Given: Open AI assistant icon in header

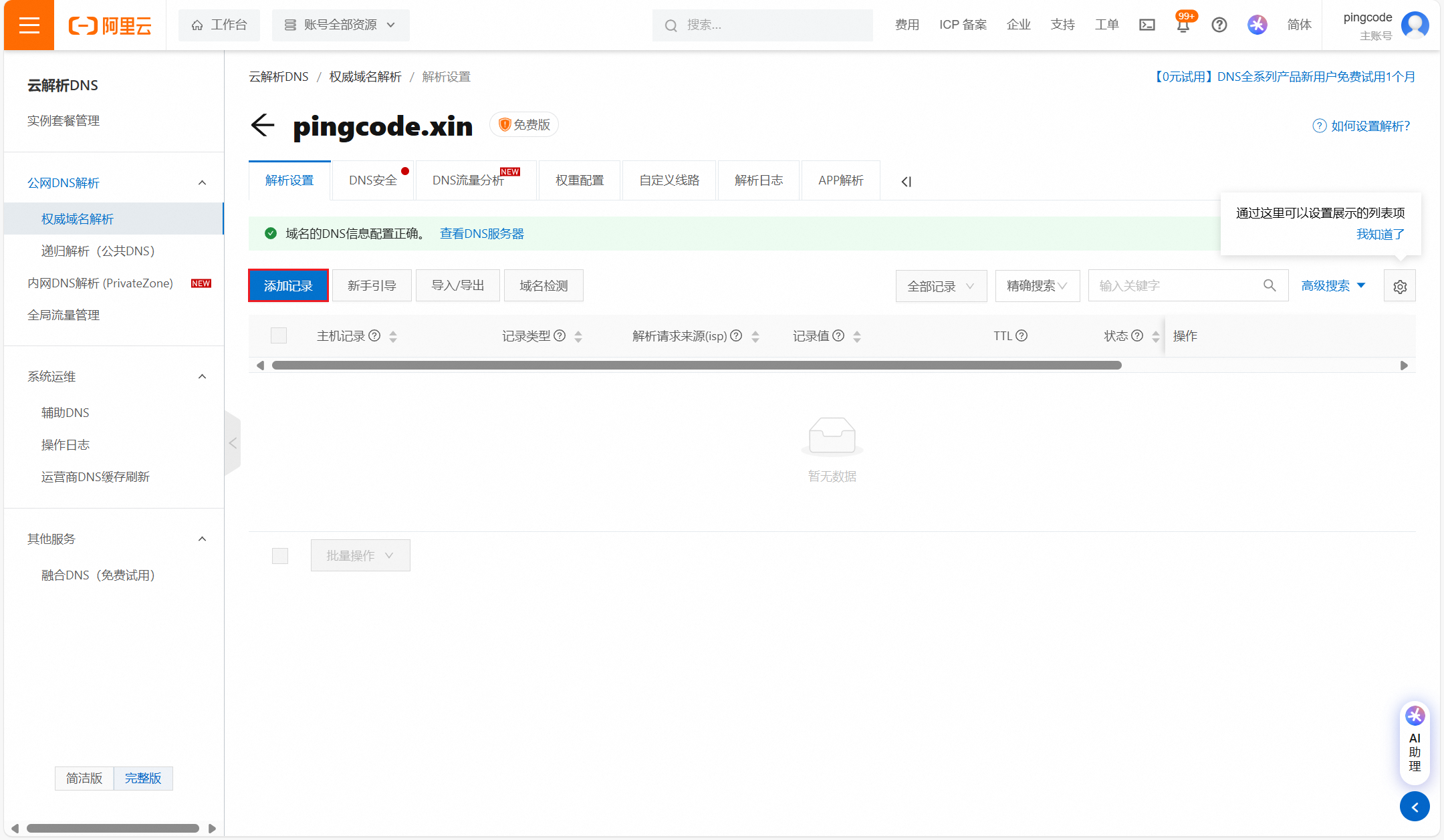Looking at the screenshot, I should coord(1257,25).
